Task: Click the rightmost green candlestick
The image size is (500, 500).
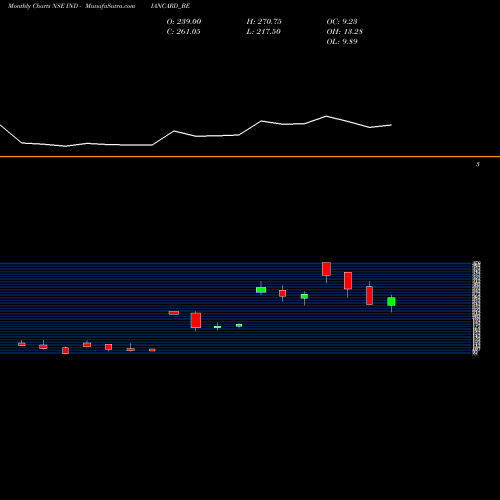Action: (x=391, y=302)
